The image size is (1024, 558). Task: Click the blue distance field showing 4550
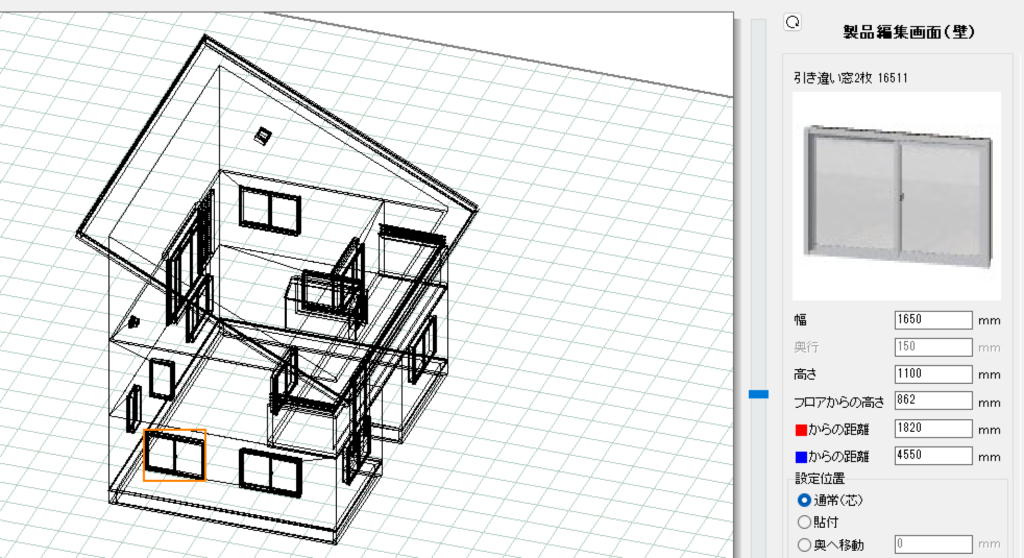[x=933, y=456]
